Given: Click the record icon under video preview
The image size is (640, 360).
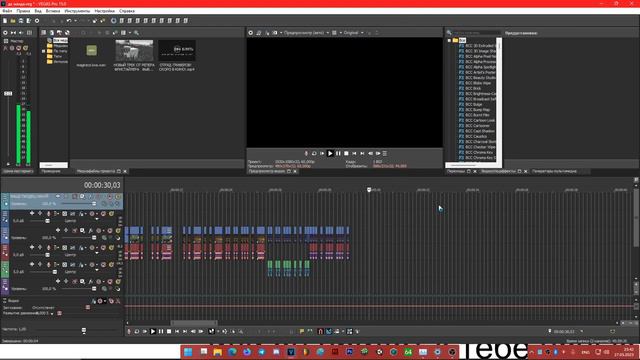Looking at the screenshot, I should click(x=306, y=153).
